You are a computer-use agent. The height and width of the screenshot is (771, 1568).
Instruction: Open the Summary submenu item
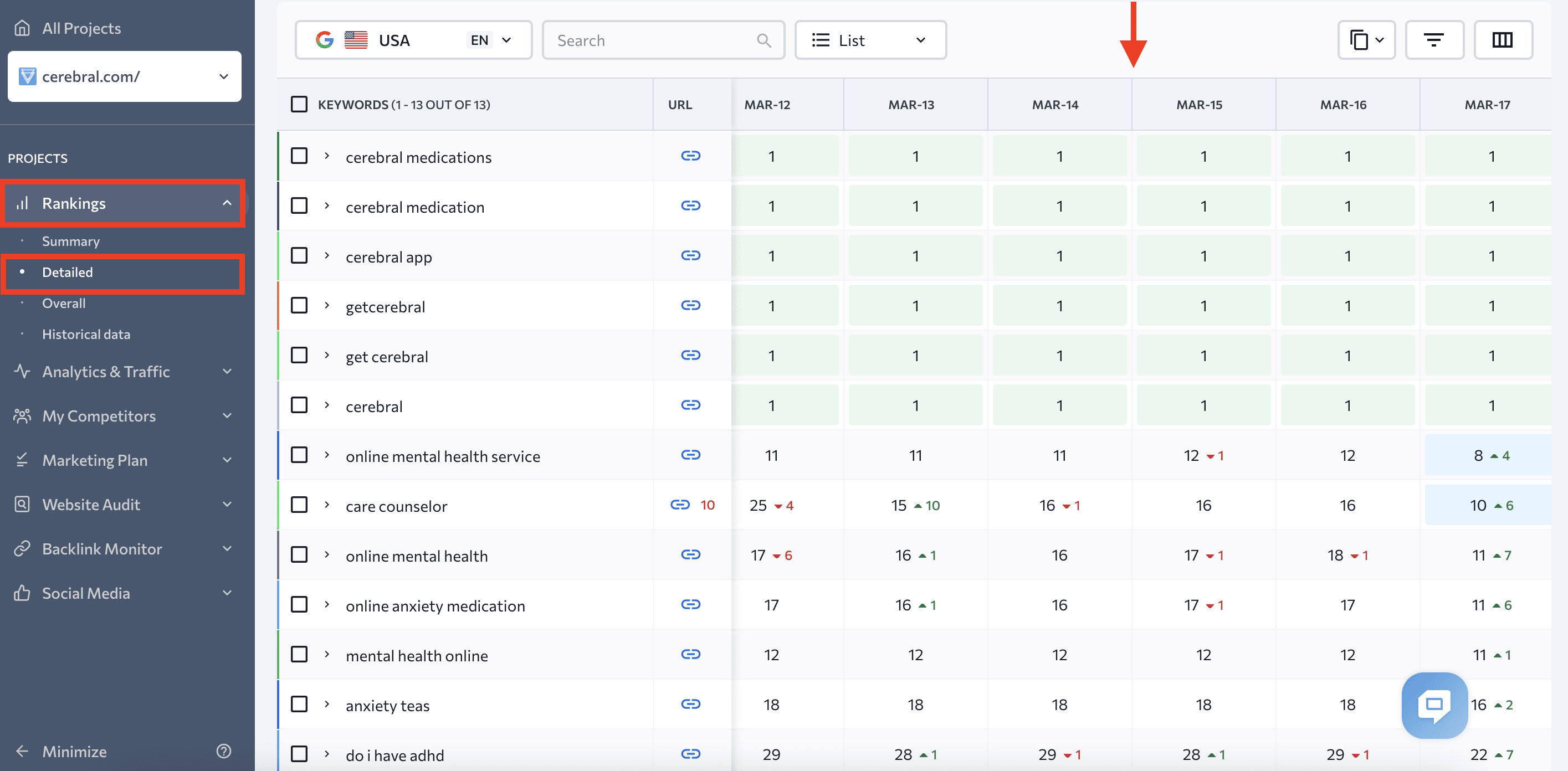[70, 241]
